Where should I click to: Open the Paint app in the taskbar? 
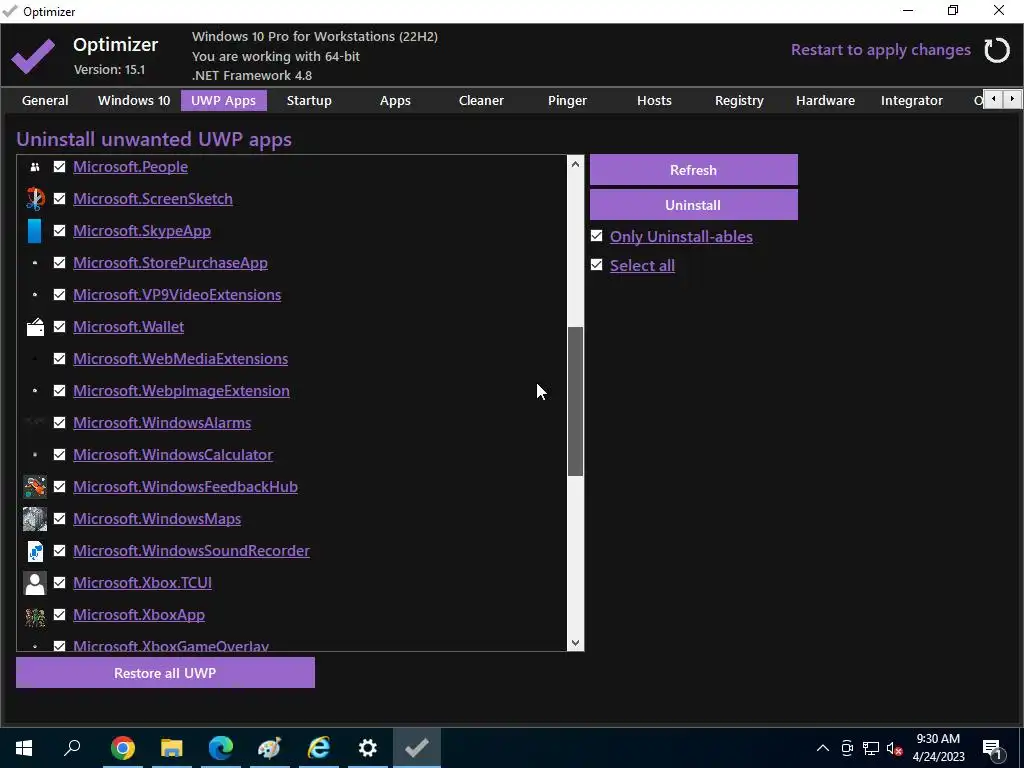click(270, 748)
